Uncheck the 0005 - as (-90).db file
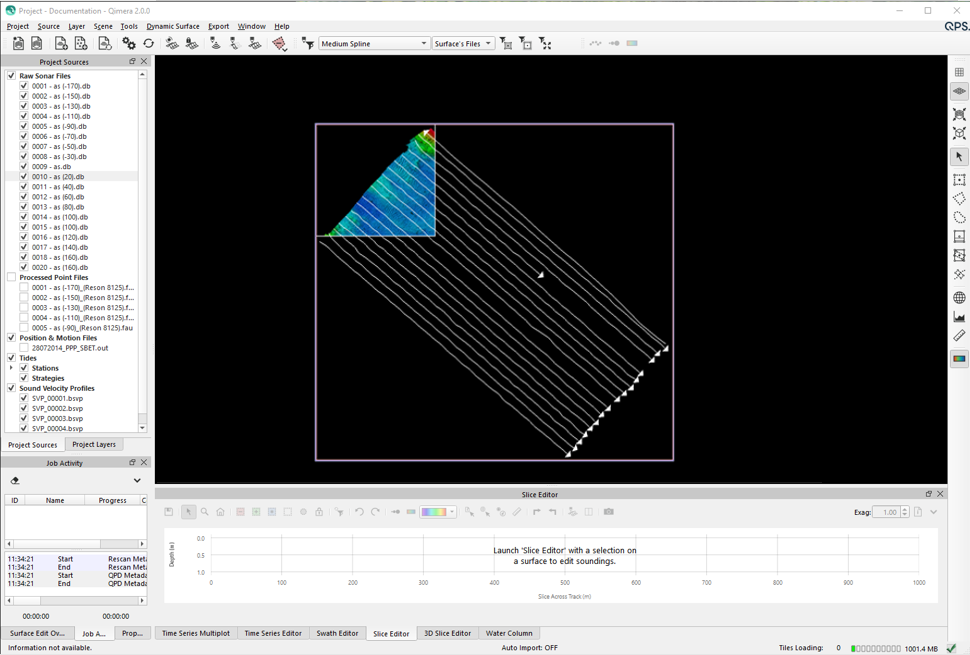Screen dimensions: 970x655 coord(24,126)
